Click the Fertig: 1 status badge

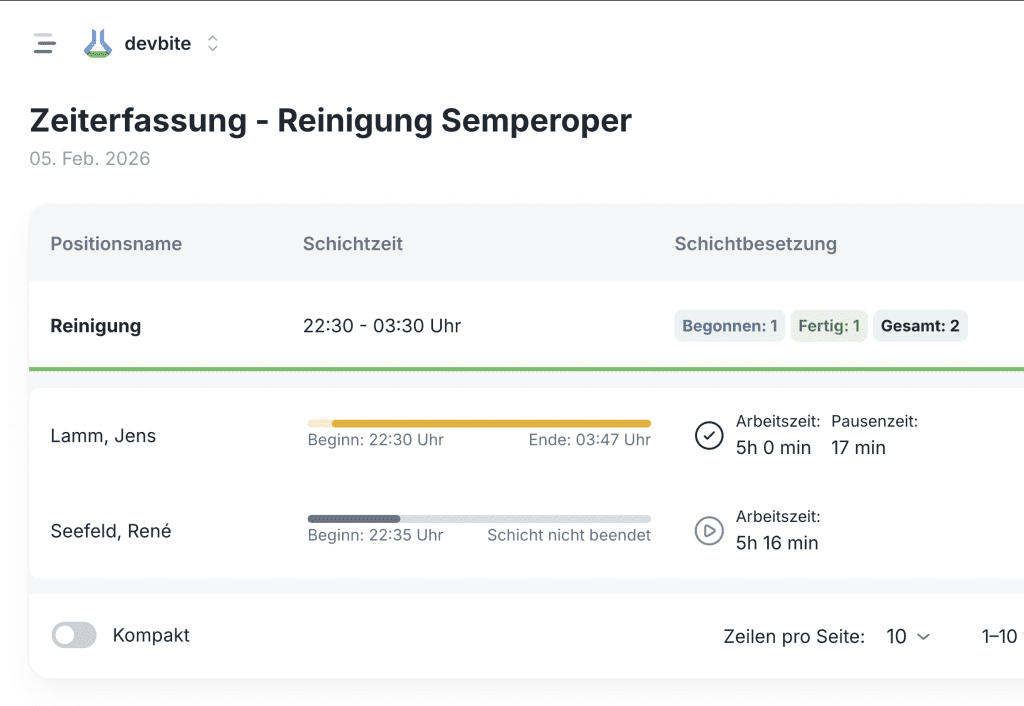[x=829, y=326]
